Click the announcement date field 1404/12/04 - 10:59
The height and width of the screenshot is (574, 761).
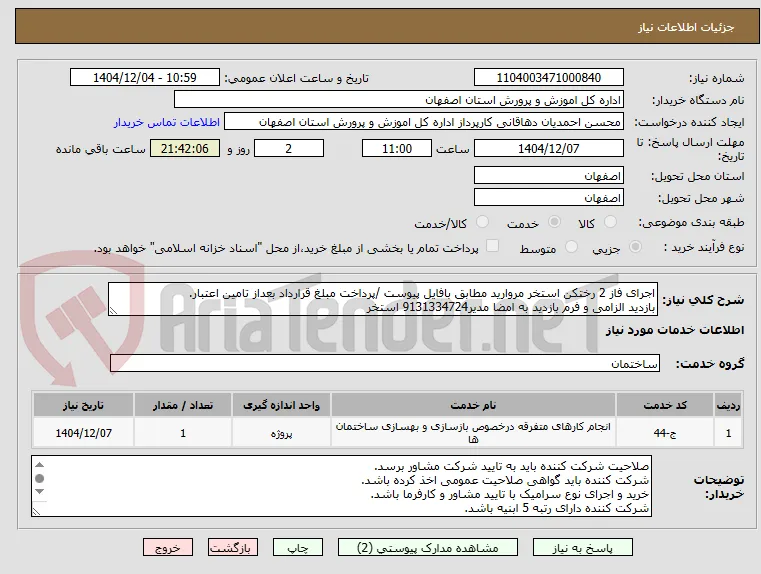tap(145, 78)
